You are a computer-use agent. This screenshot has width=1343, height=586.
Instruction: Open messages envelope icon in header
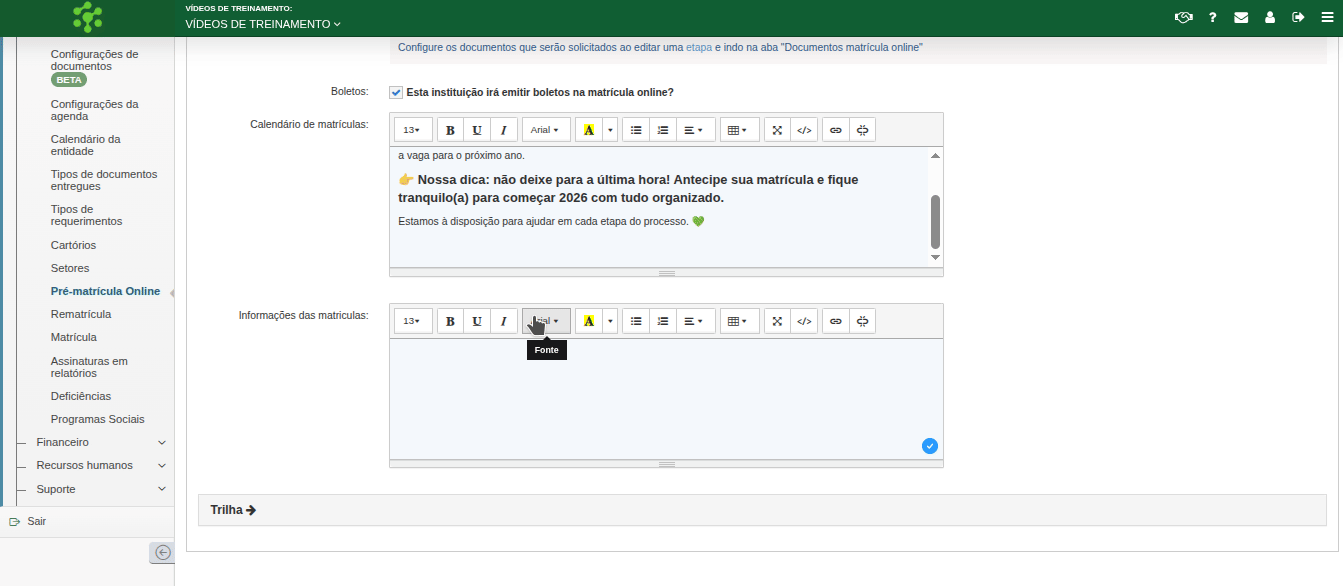(x=1241, y=17)
